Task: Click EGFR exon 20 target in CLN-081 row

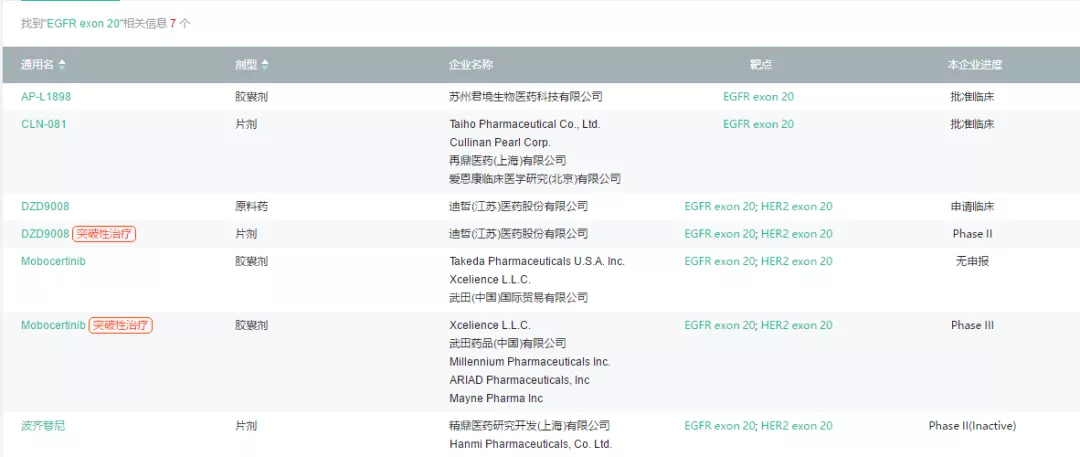Action: click(758, 124)
